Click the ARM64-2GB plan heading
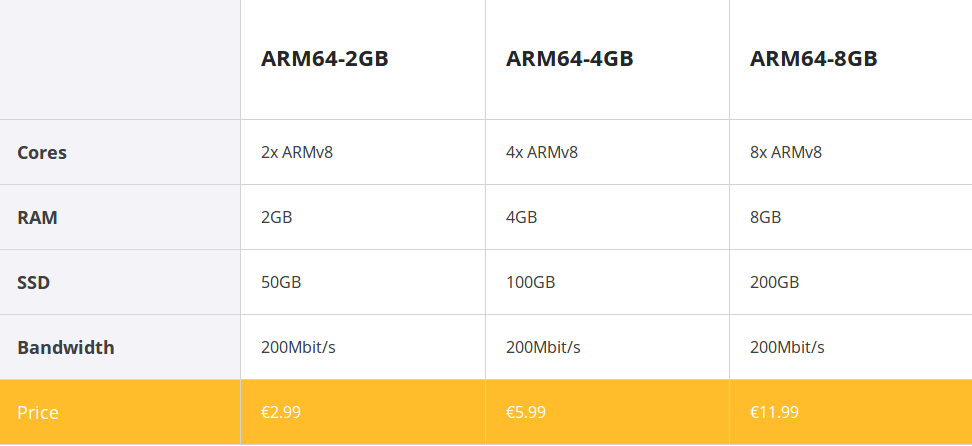 pyautogui.click(x=324, y=59)
